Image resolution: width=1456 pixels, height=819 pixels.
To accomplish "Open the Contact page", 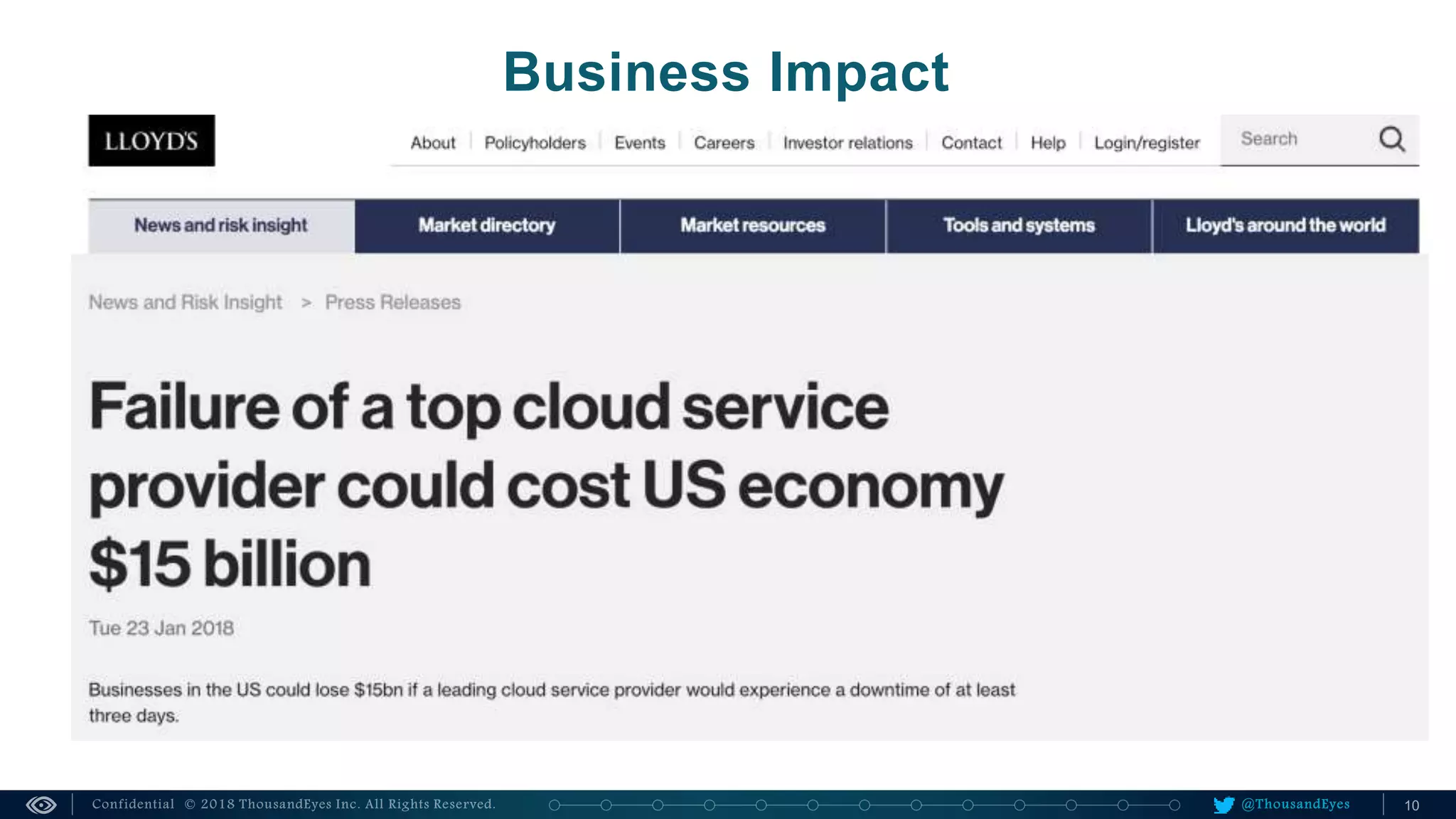I will (x=971, y=143).
